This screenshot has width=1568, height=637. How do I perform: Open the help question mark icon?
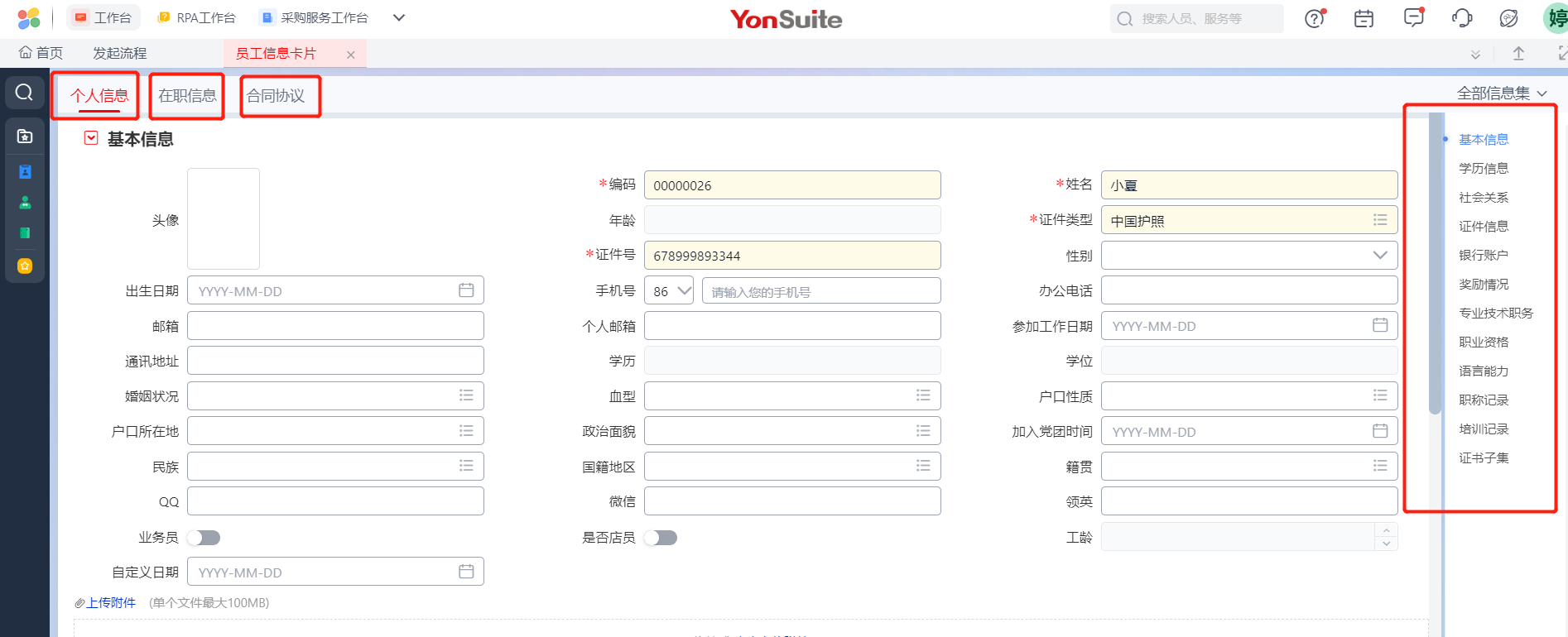[x=1315, y=18]
